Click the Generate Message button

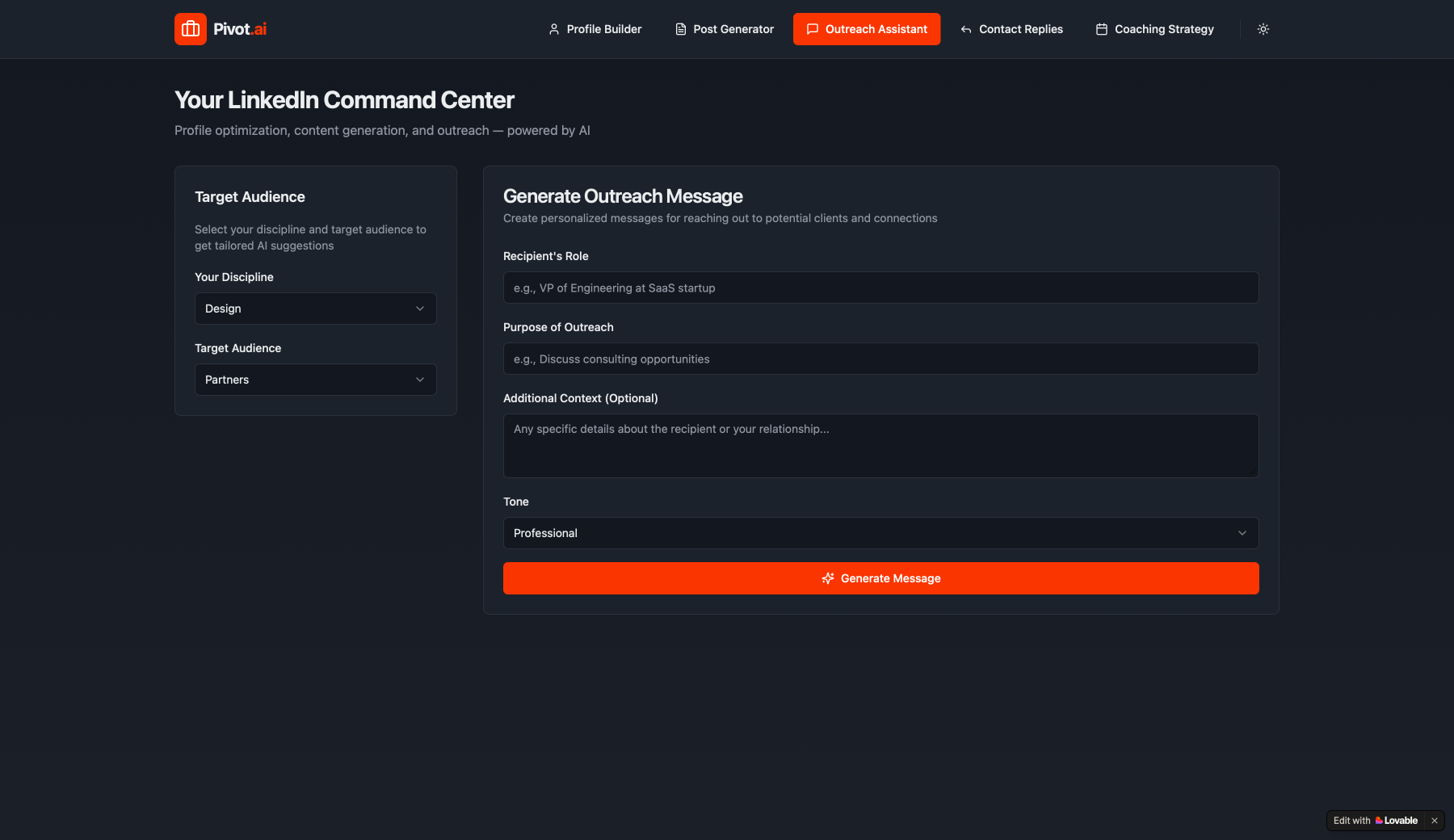click(x=880, y=578)
